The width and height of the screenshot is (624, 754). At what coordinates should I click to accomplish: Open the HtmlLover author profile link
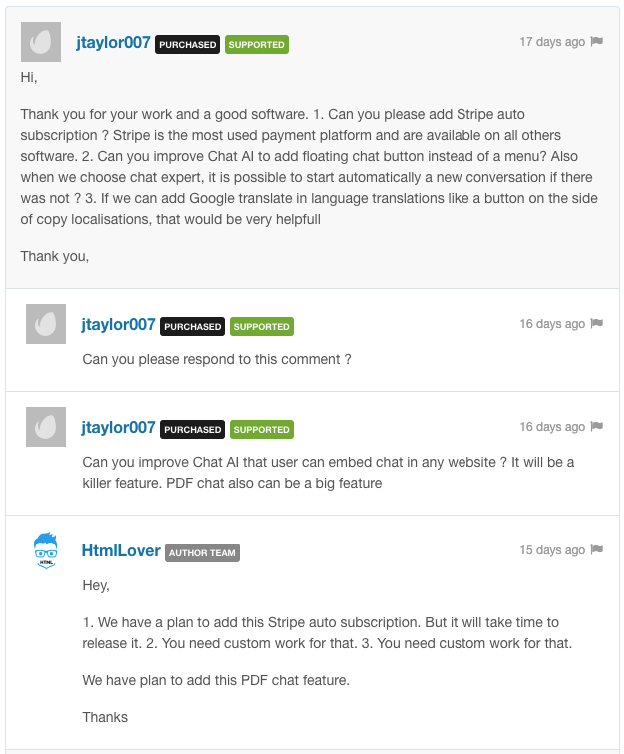tap(121, 551)
